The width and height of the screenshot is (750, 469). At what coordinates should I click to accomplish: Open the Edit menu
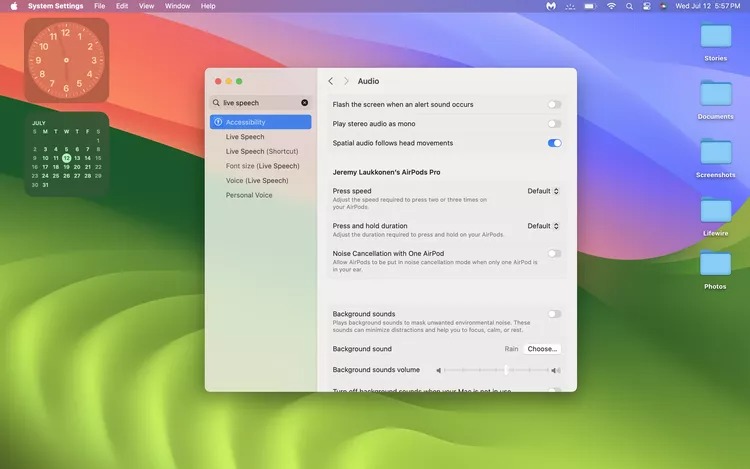coord(122,6)
